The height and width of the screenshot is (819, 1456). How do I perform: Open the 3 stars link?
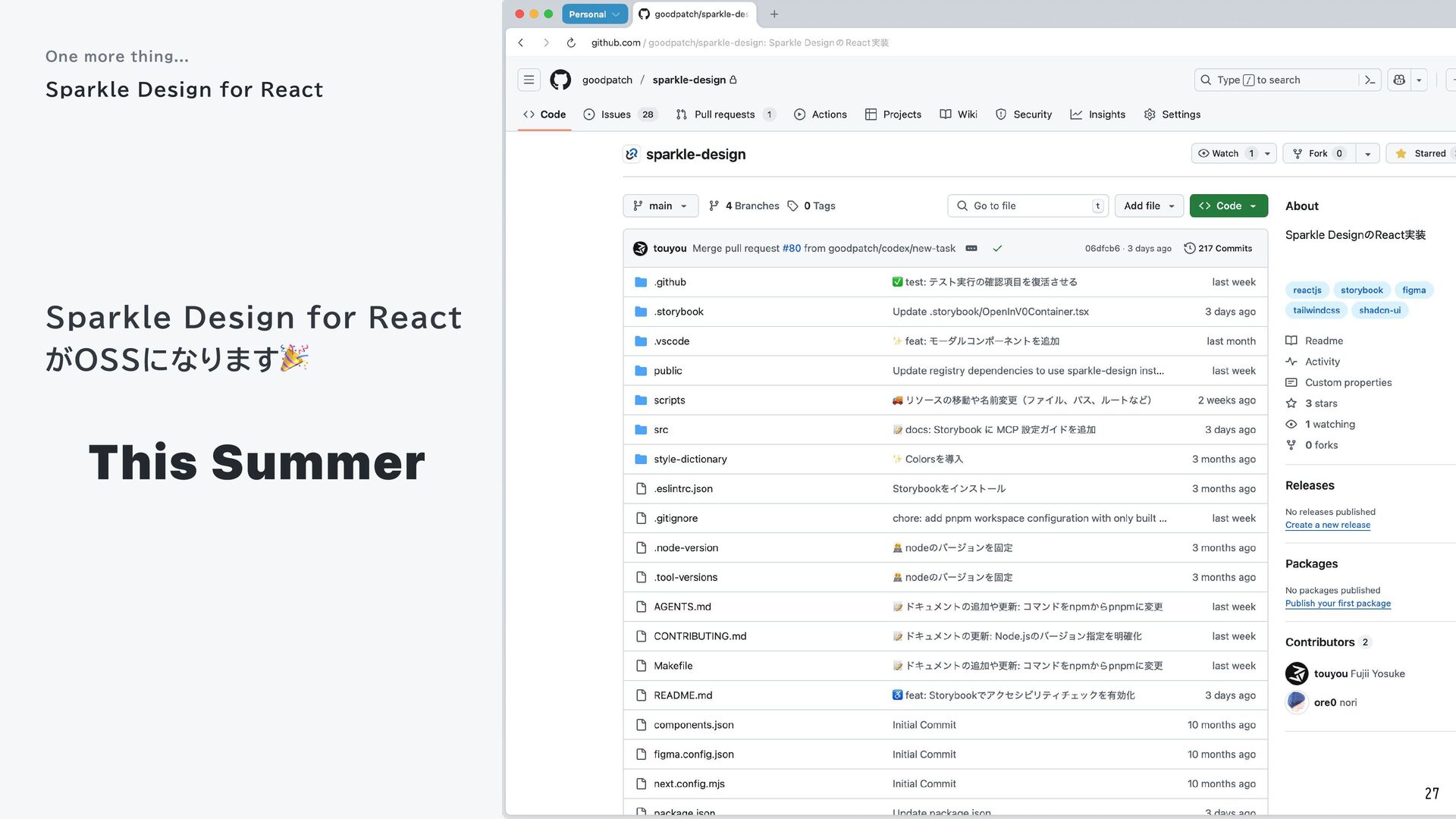click(1312, 403)
